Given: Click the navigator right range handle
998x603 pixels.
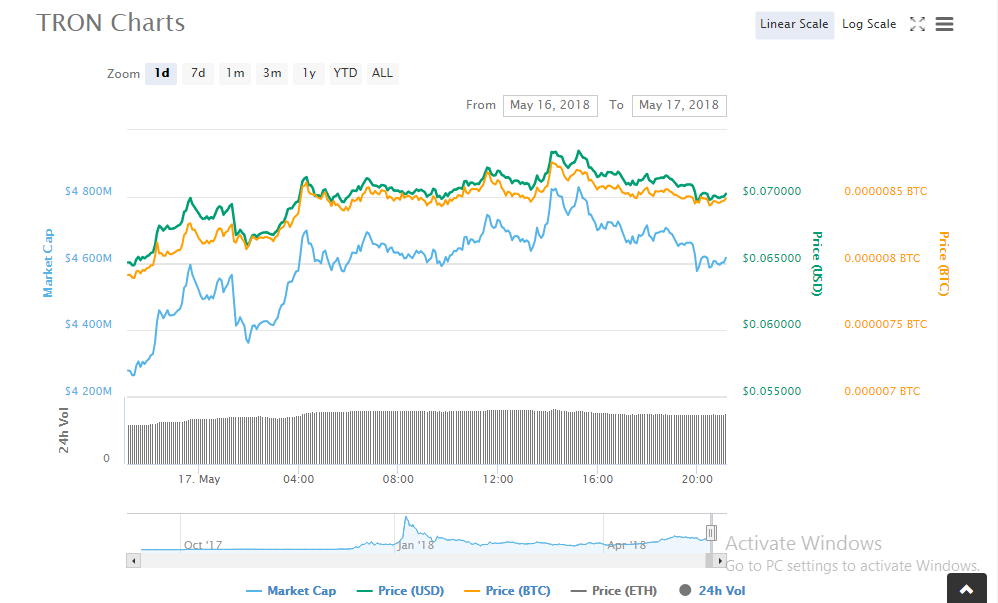Looking at the screenshot, I should (x=711, y=533).
